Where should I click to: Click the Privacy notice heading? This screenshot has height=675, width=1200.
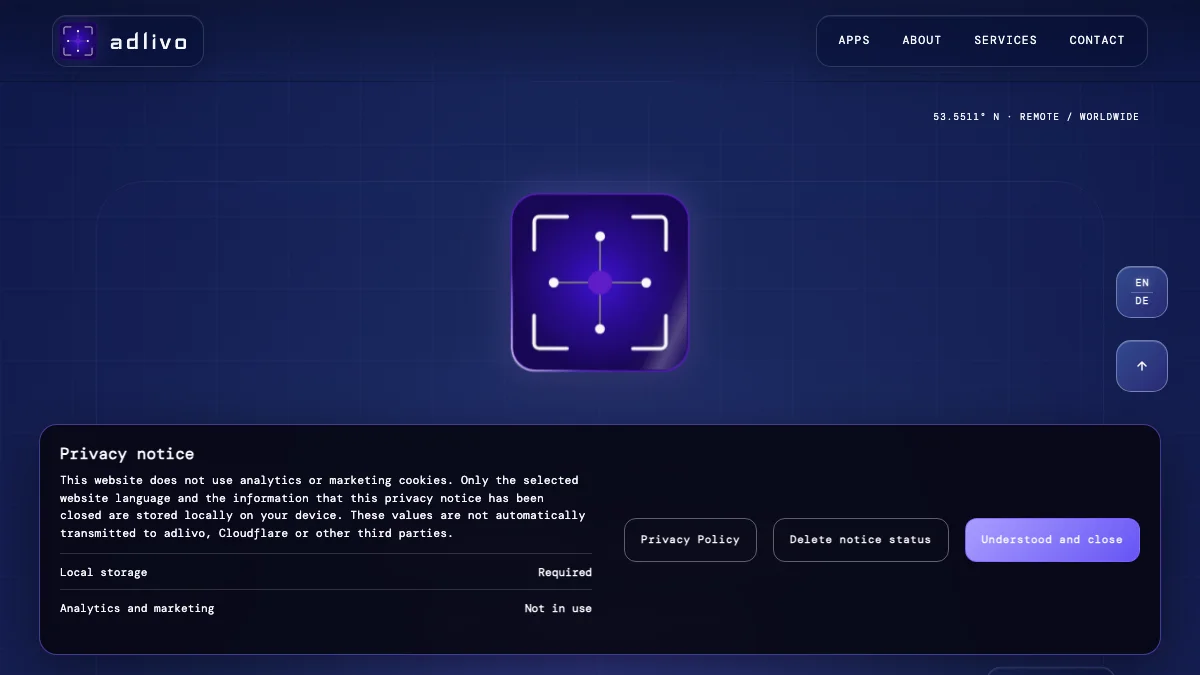point(127,454)
